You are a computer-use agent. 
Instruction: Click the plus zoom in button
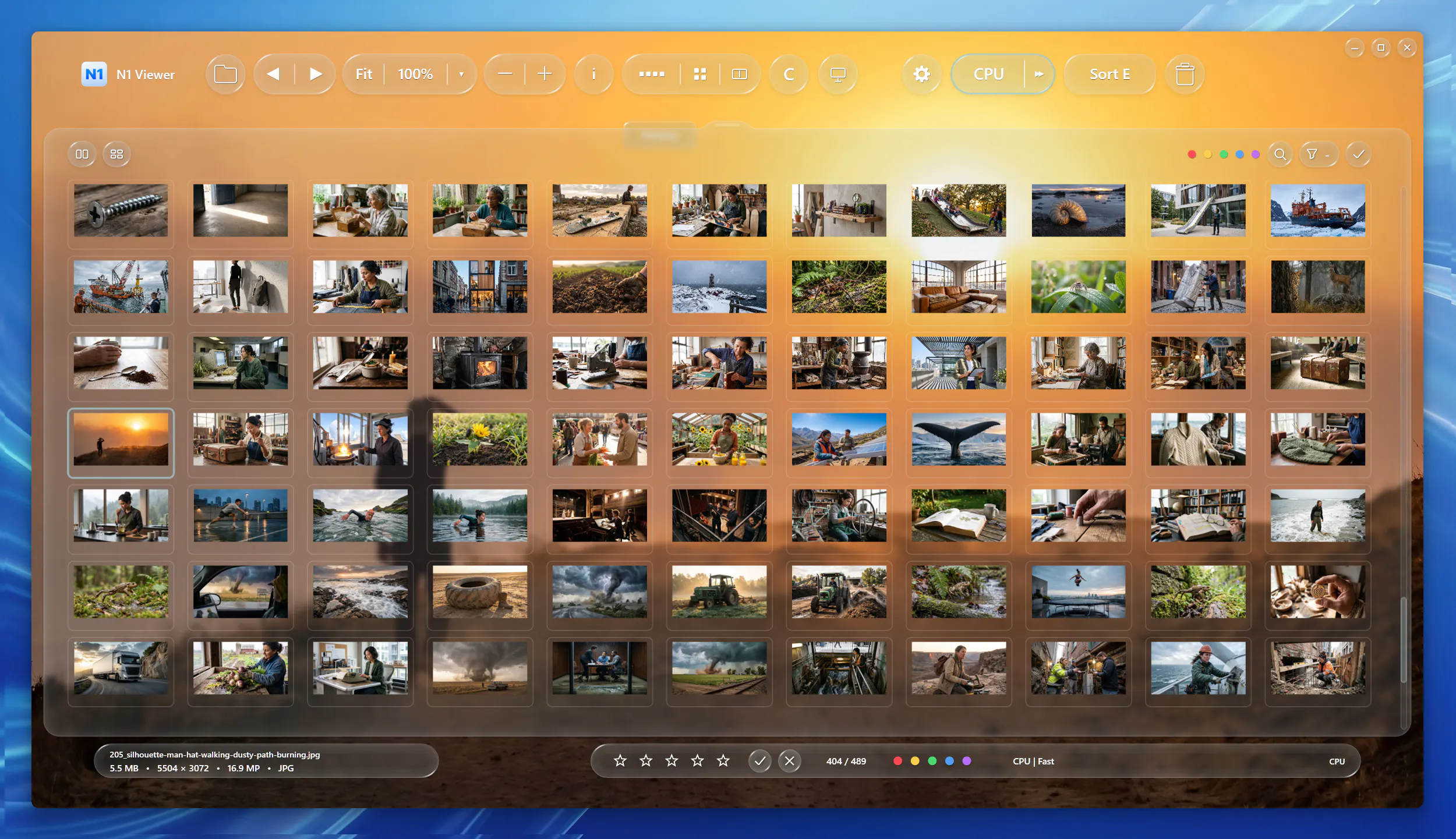click(545, 74)
